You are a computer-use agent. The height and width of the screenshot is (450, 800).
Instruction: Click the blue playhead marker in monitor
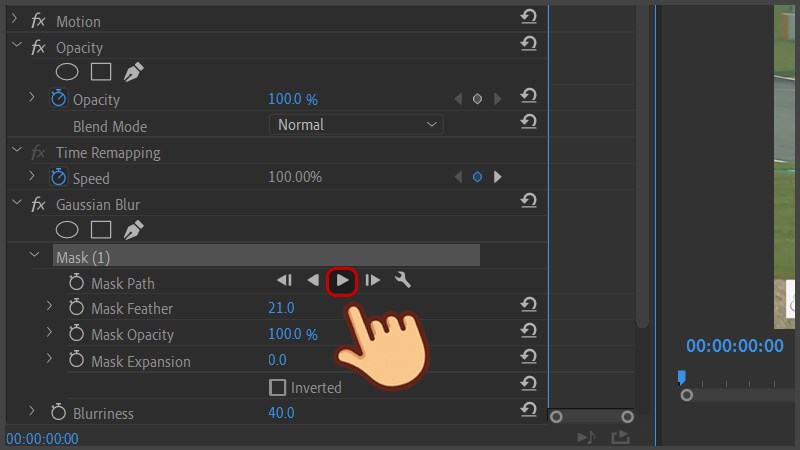(682, 378)
